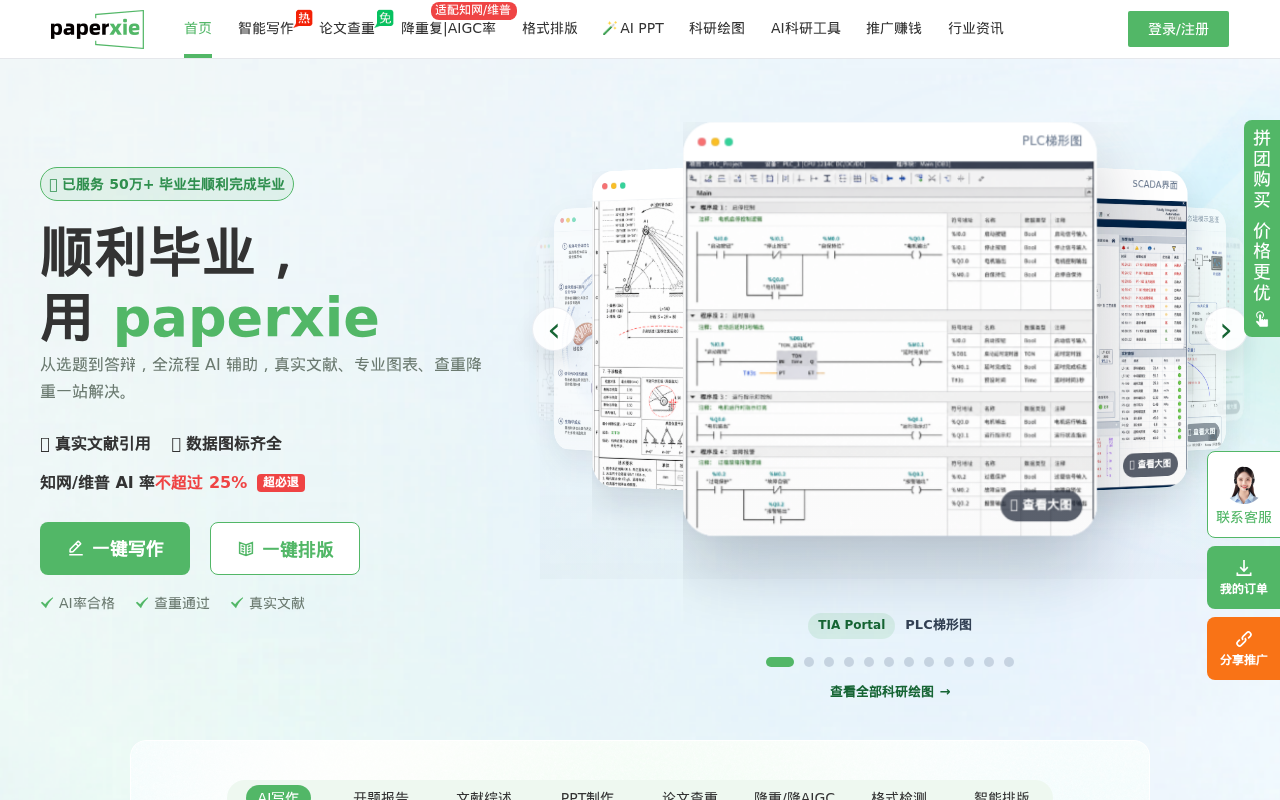Click the pencil icon in 一键写作
The width and height of the screenshot is (1280, 800).
(75, 548)
